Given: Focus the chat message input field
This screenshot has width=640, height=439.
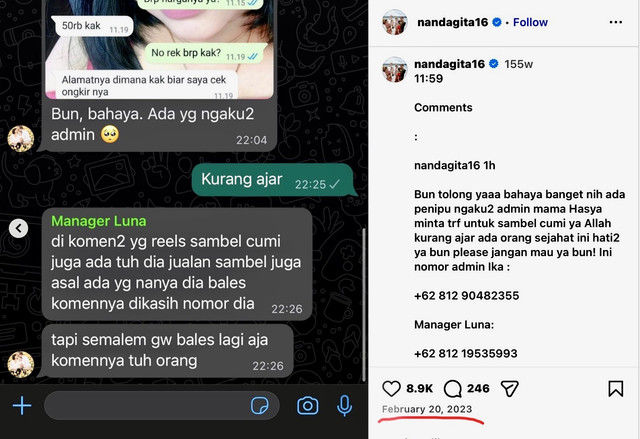Looking at the screenshot, I should [162, 406].
